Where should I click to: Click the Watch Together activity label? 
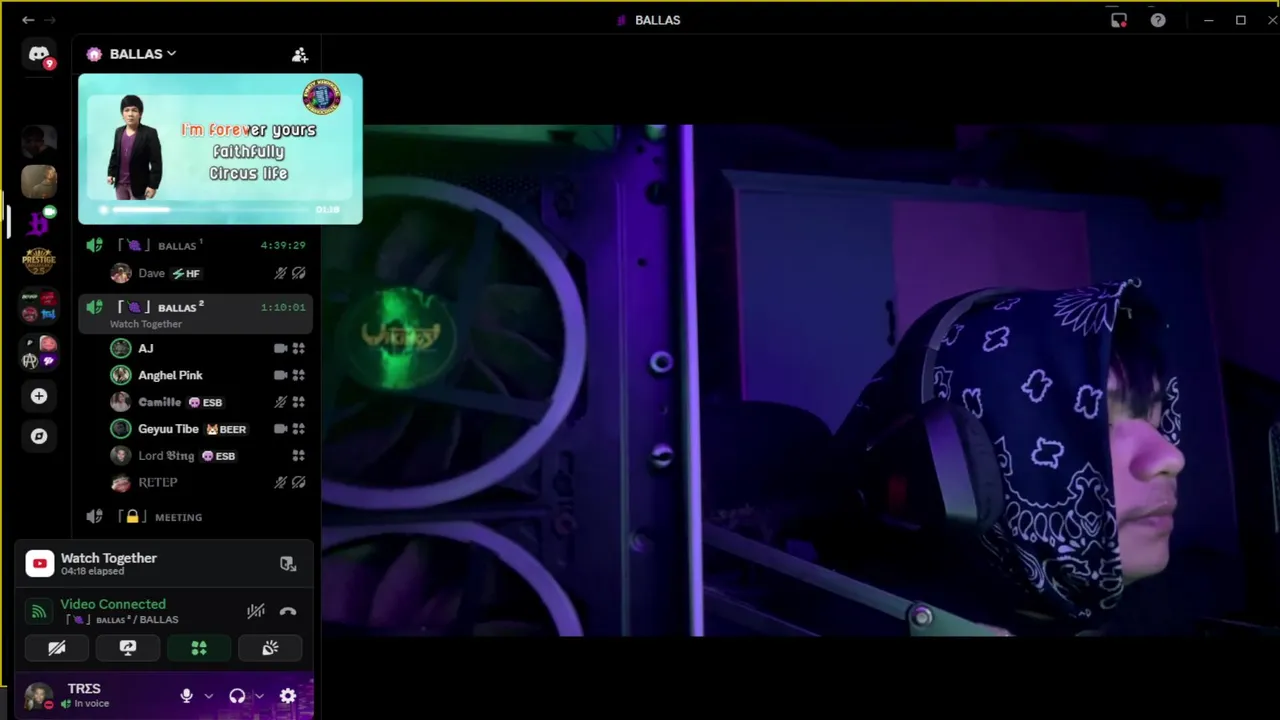[x=109, y=558]
